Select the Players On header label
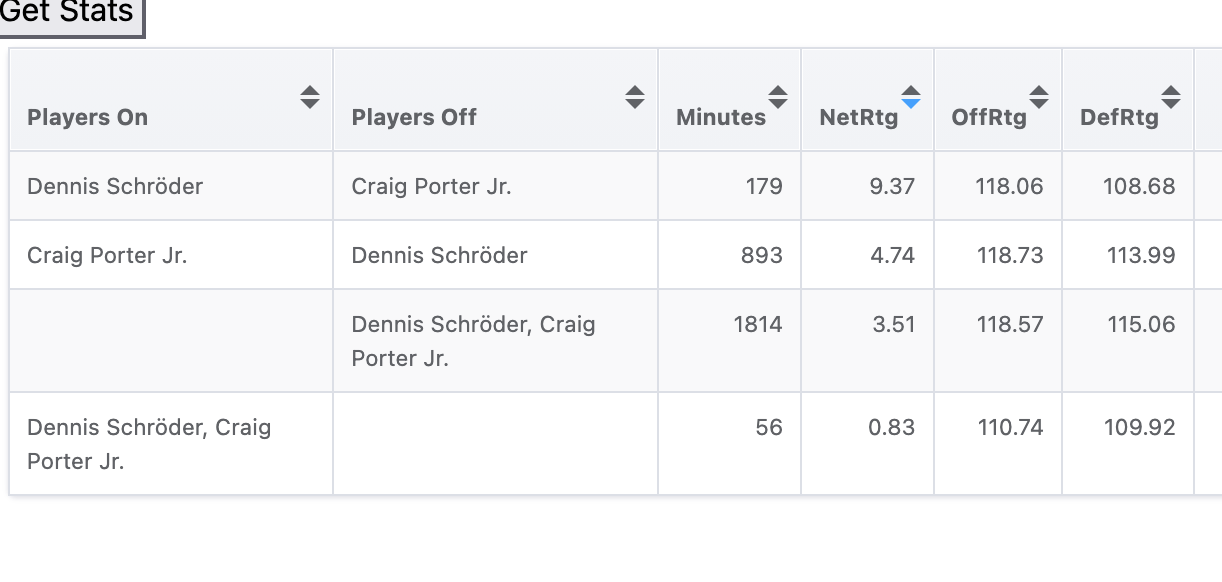1222x582 pixels. coord(88,117)
